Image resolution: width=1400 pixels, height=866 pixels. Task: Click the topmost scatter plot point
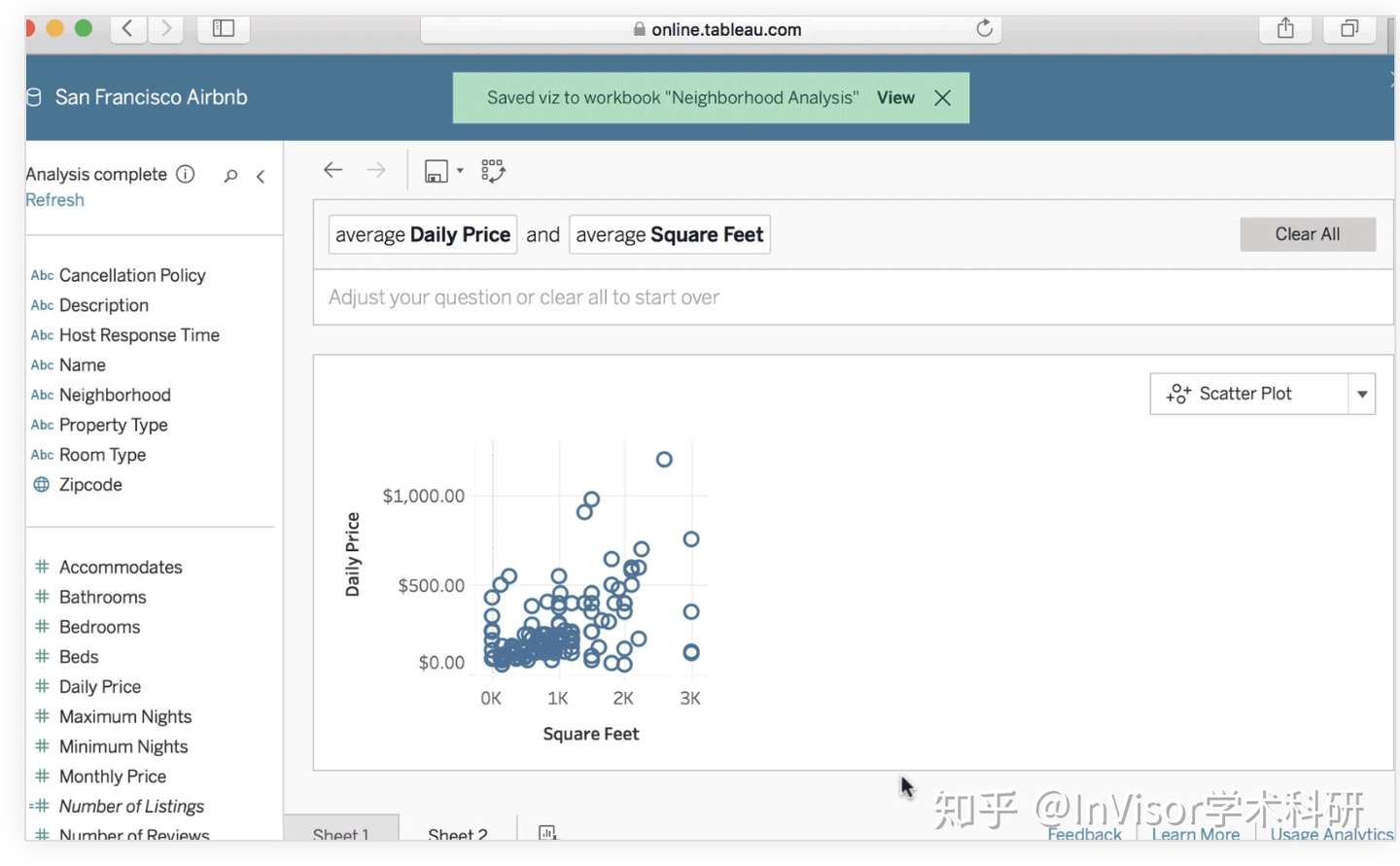pos(664,459)
